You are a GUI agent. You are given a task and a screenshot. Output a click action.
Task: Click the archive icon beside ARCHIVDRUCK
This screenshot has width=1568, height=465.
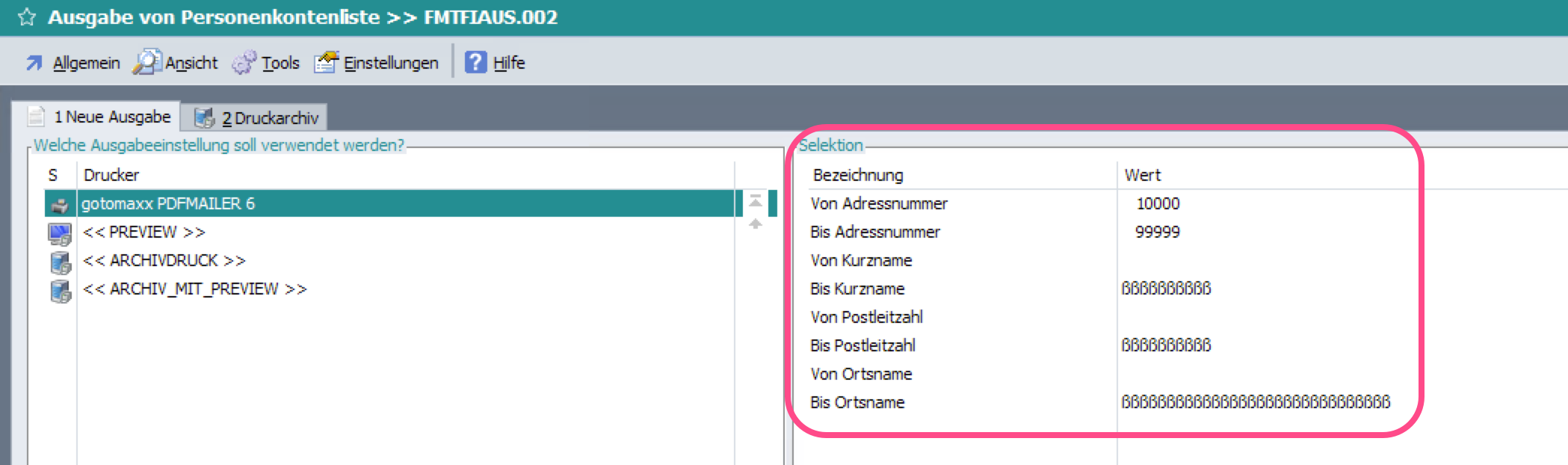tap(60, 262)
